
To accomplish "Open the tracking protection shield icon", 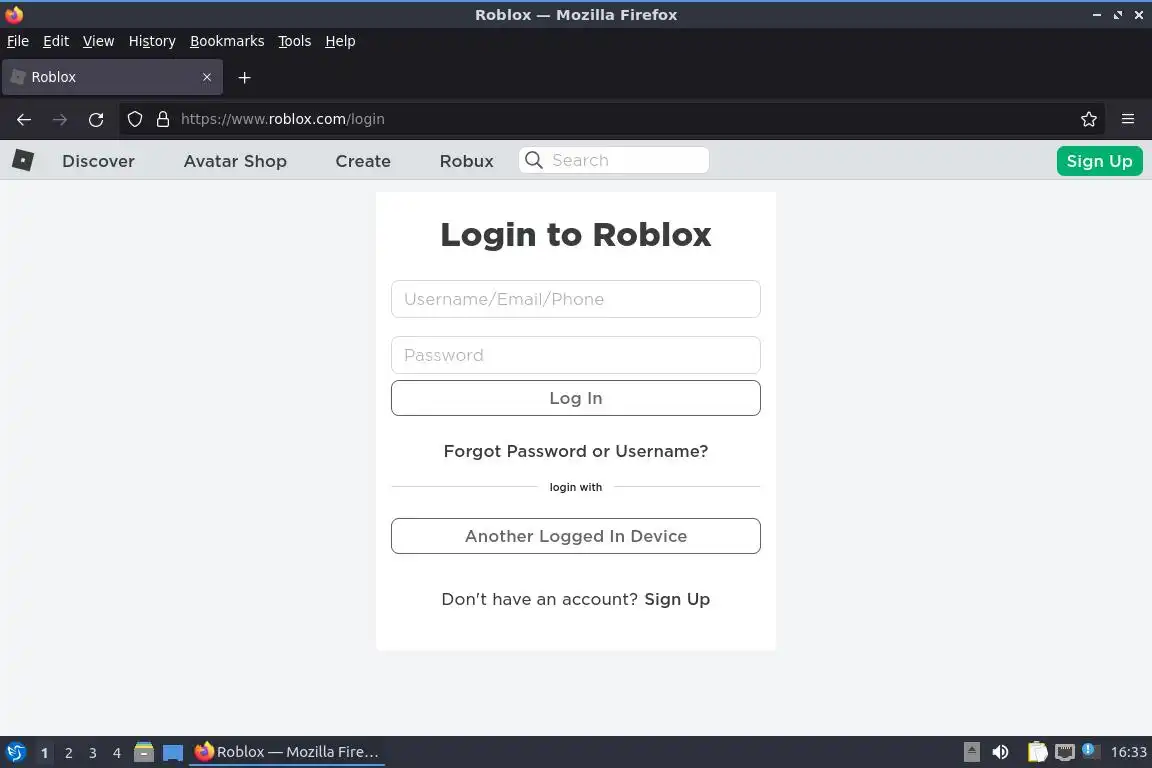I will point(134,119).
